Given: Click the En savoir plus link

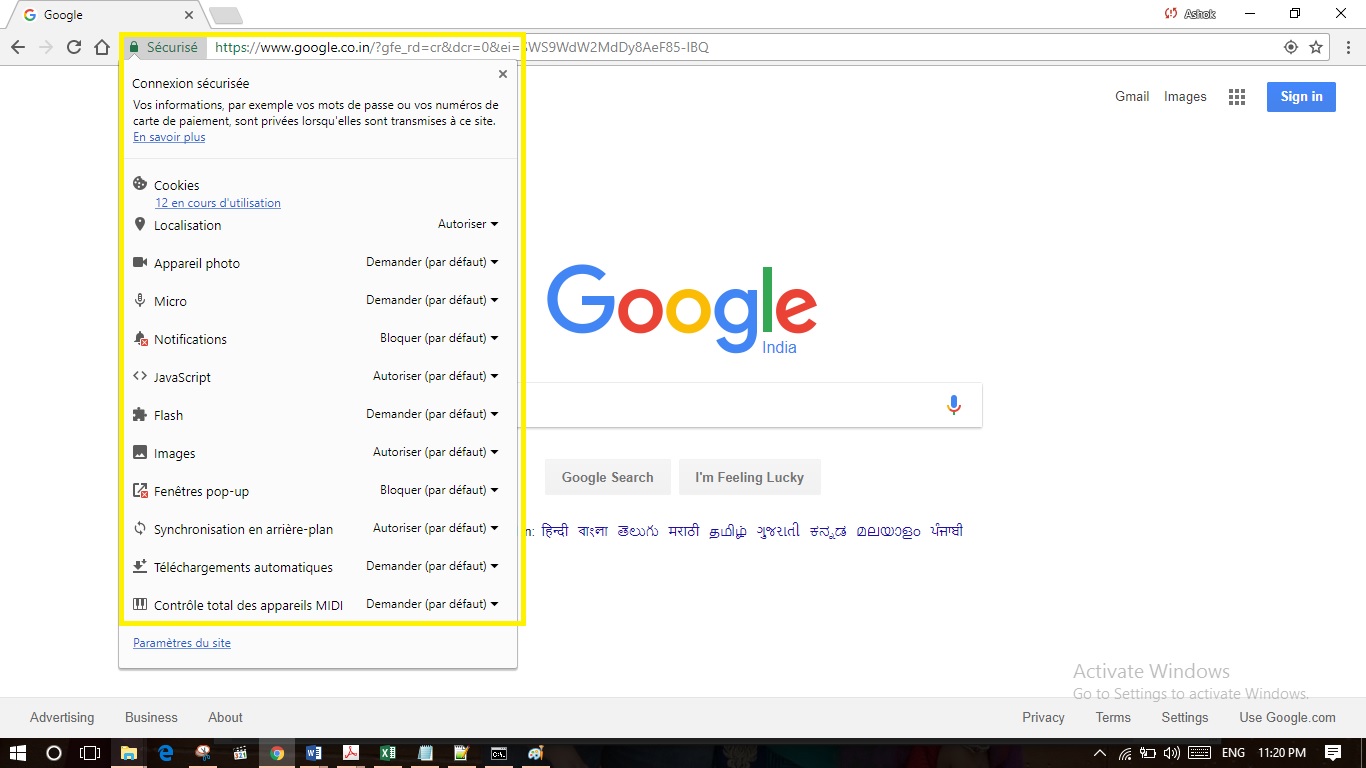Looking at the screenshot, I should click(x=169, y=137).
